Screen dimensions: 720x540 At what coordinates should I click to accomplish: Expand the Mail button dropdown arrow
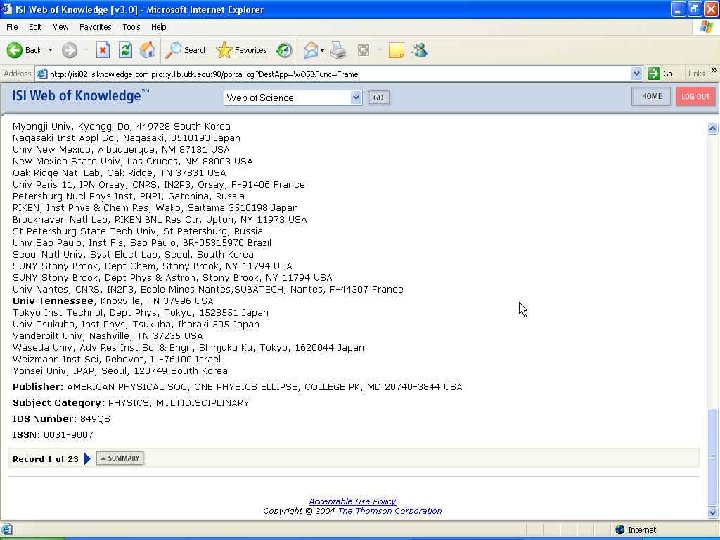point(322,50)
